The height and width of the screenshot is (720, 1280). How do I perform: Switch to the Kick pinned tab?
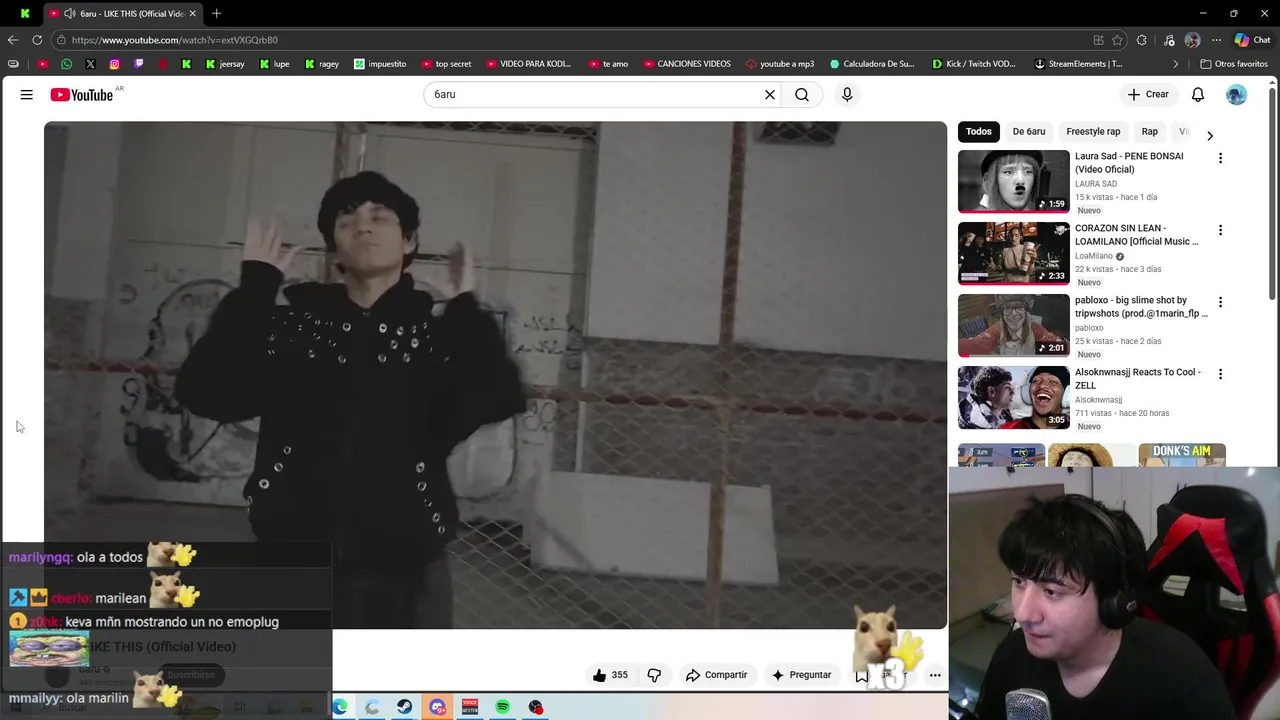click(x=25, y=13)
